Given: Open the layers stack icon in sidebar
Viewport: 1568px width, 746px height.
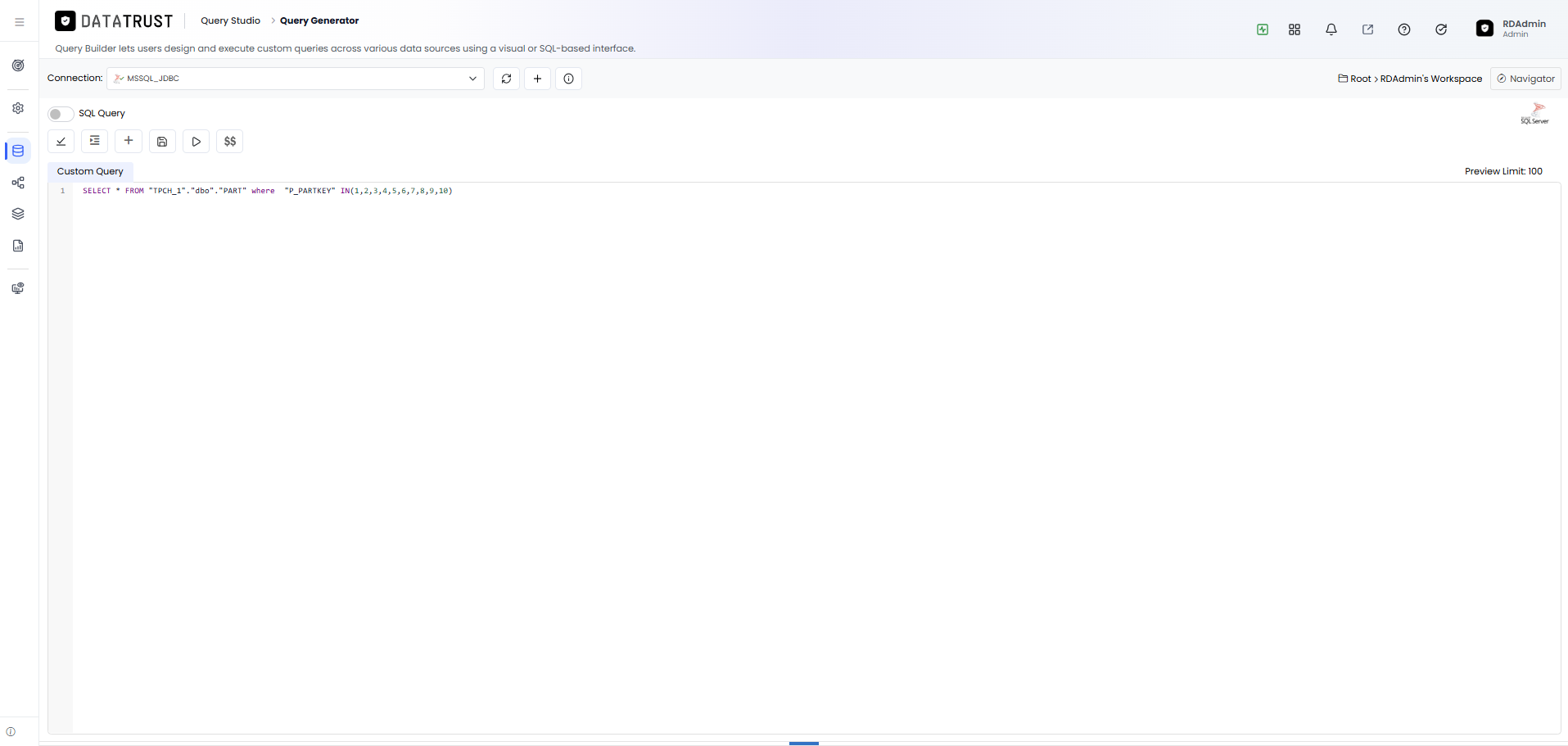Looking at the screenshot, I should point(18,214).
